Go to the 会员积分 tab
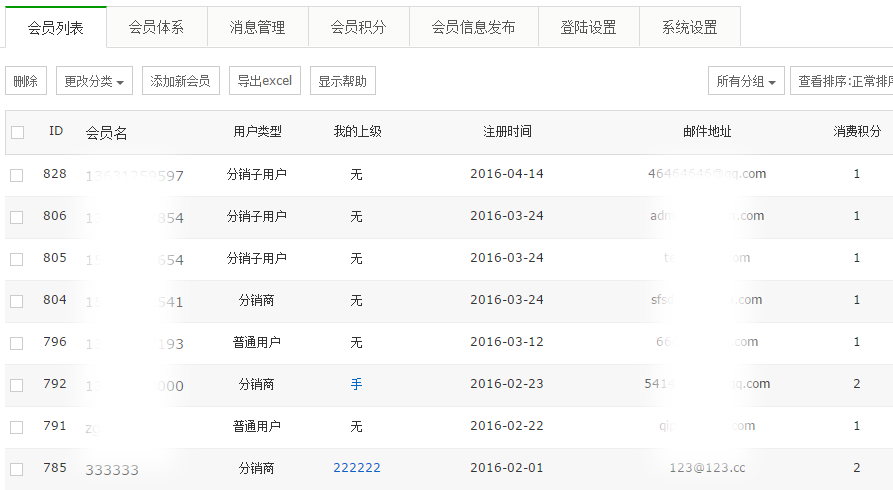This screenshot has height=490, width=893. (x=359, y=27)
